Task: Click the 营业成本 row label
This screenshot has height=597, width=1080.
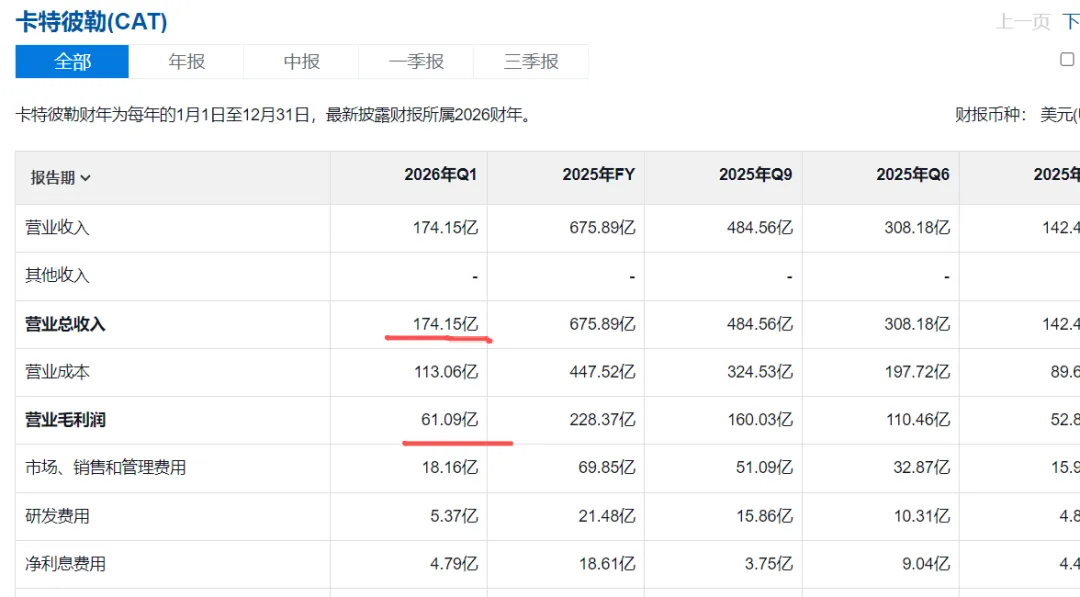Action: pyautogui.click(x=57, y=372)
